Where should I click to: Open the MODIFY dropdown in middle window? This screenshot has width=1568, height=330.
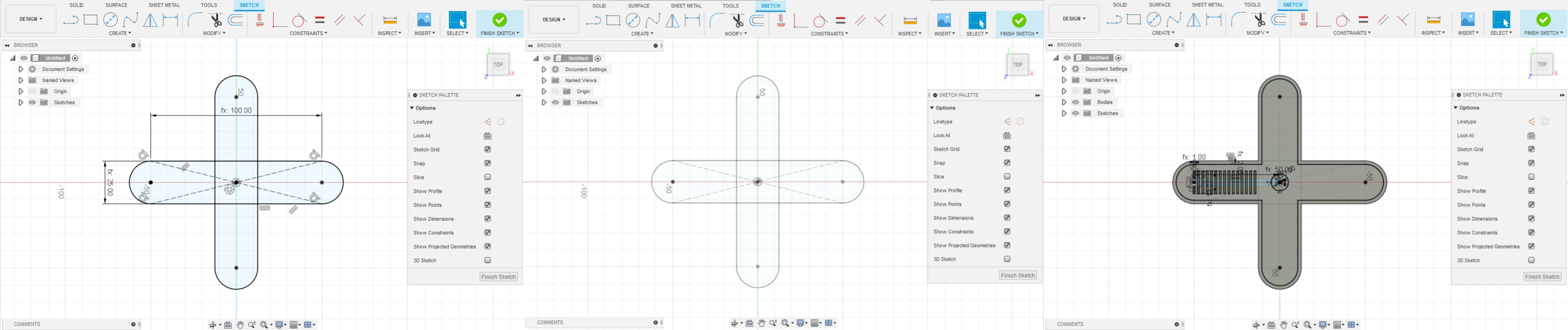coord(736,33)
